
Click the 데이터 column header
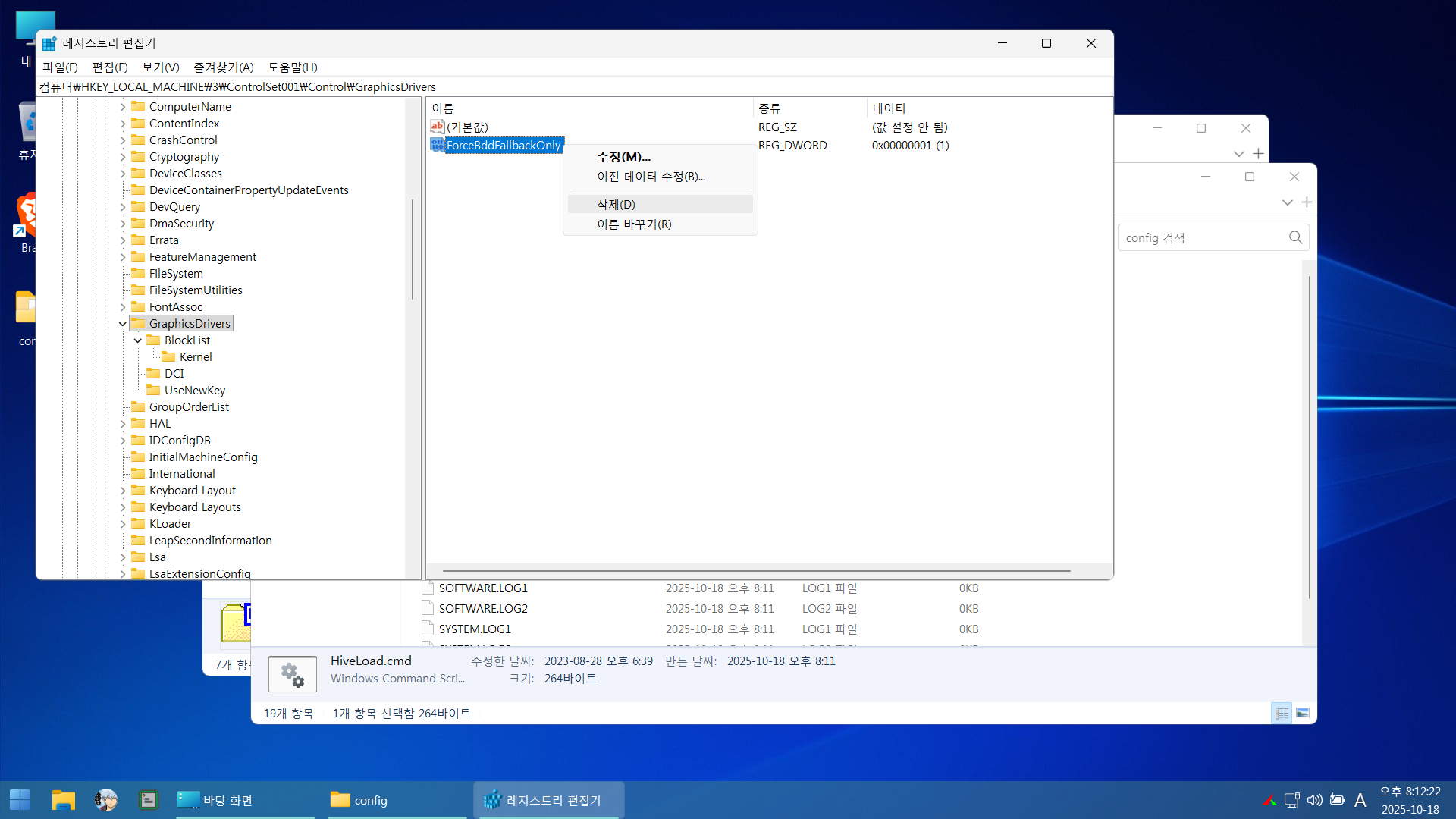[889, 108]
